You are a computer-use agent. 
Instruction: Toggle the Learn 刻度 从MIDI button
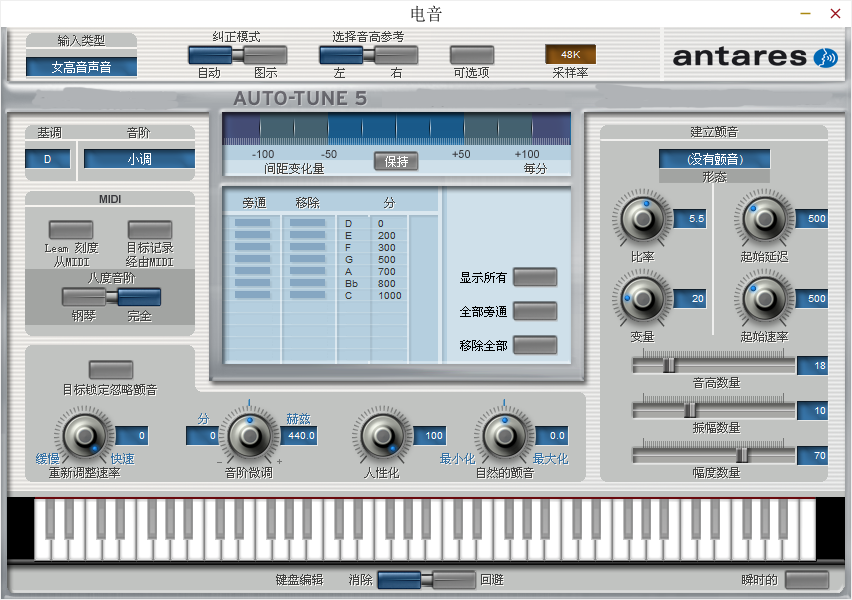[71, 229]
